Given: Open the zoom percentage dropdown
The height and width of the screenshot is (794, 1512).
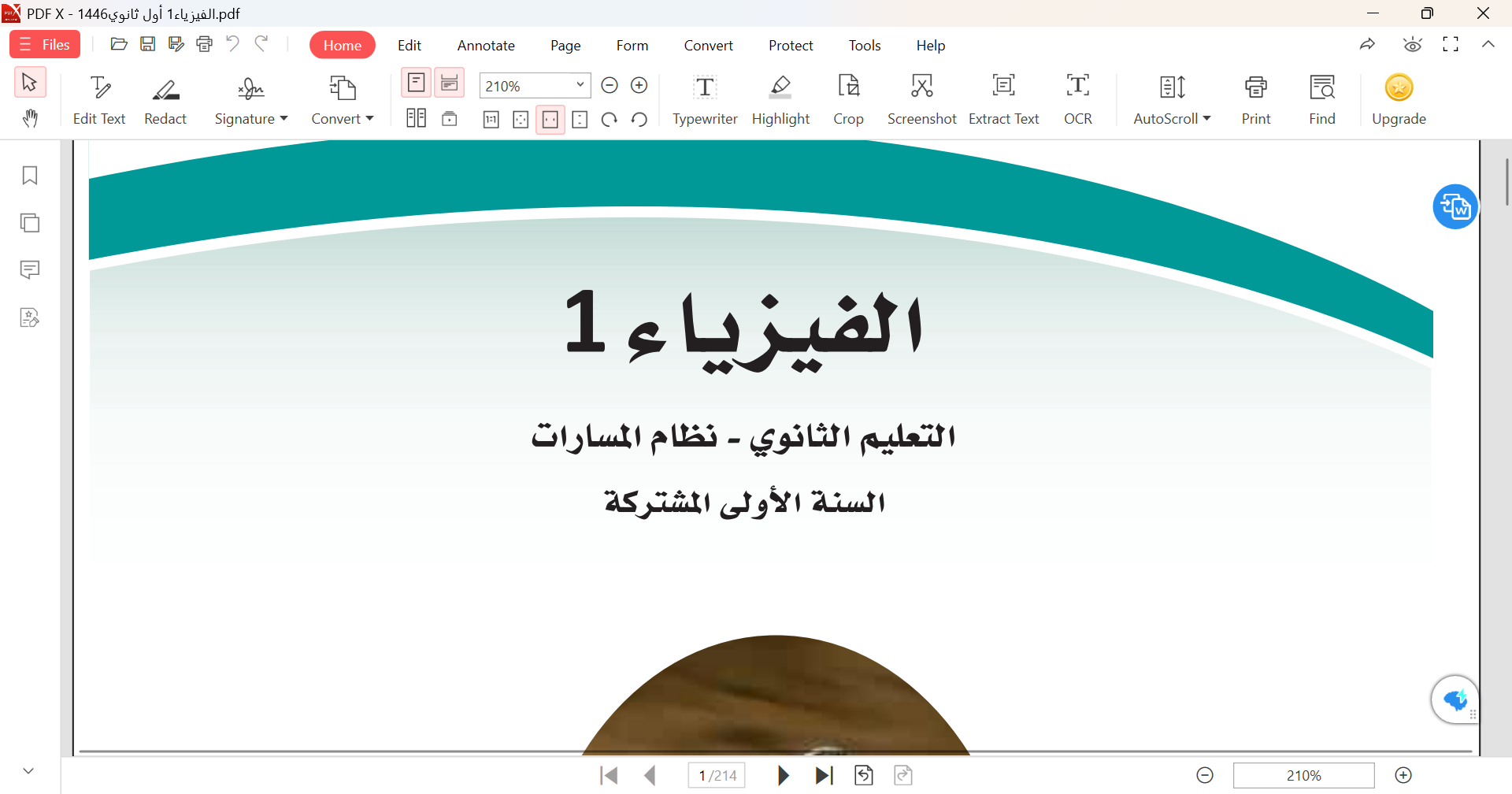Looking at the screenshot, I should (580, 85).
